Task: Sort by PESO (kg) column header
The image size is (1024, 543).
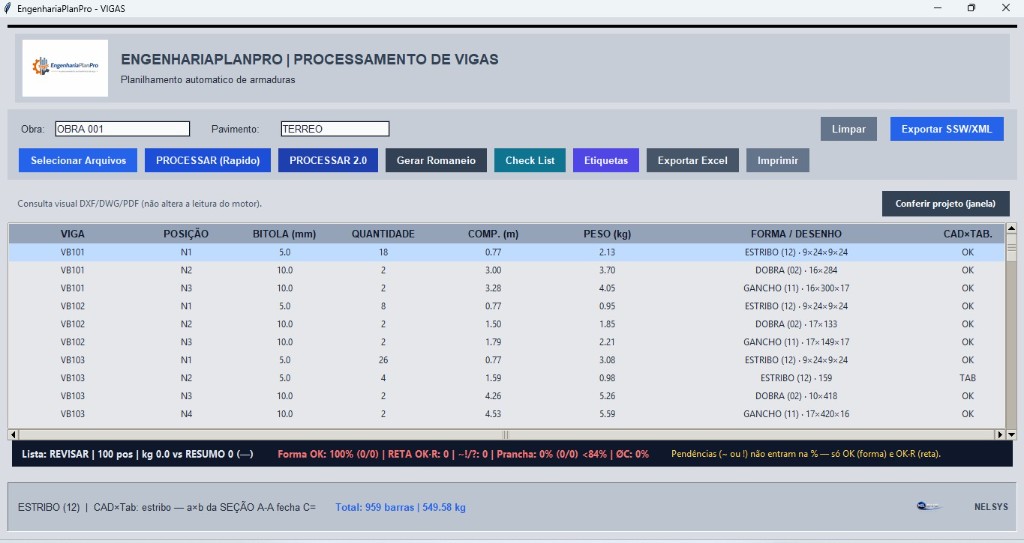Action: coord(607,234)
